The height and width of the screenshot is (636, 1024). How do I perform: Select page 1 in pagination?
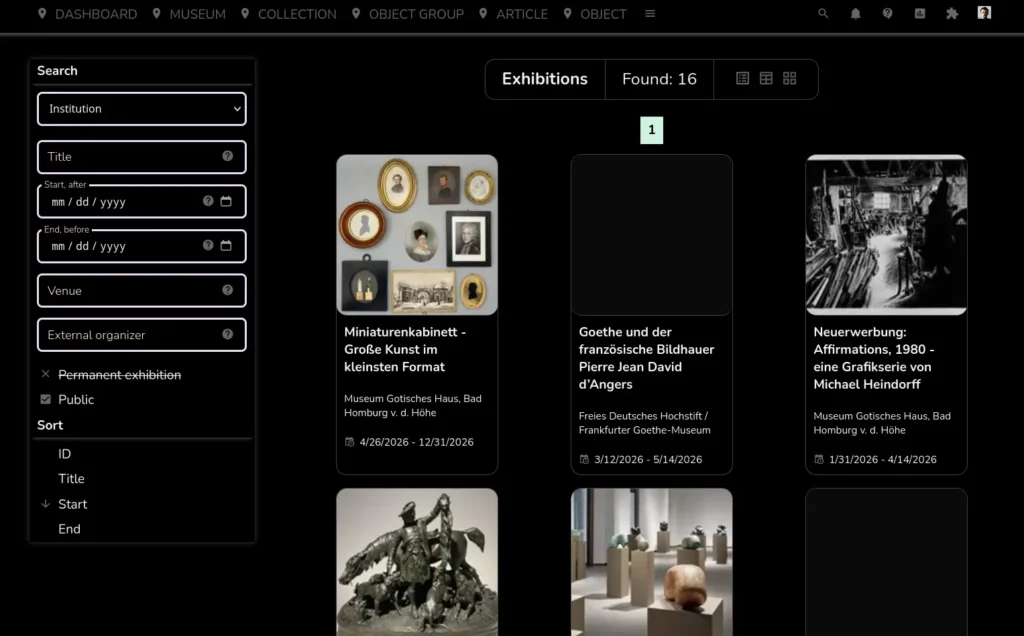point(651,130)
